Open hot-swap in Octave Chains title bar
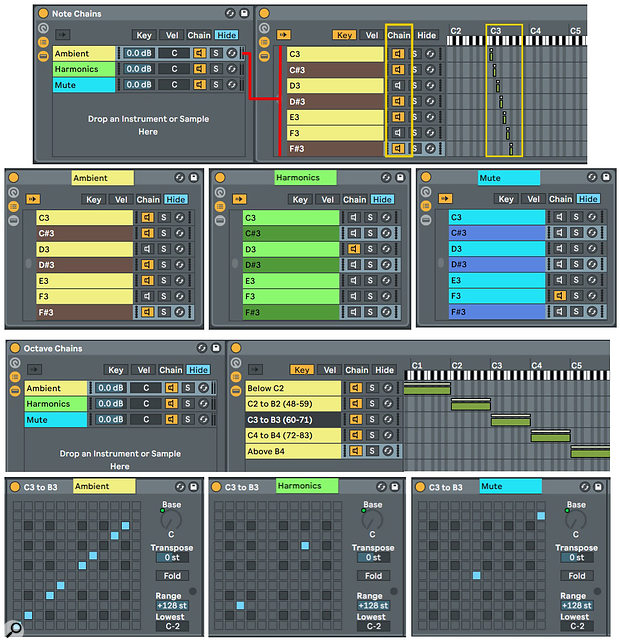The height and width of the screenshot is (644, 620). 202,348
